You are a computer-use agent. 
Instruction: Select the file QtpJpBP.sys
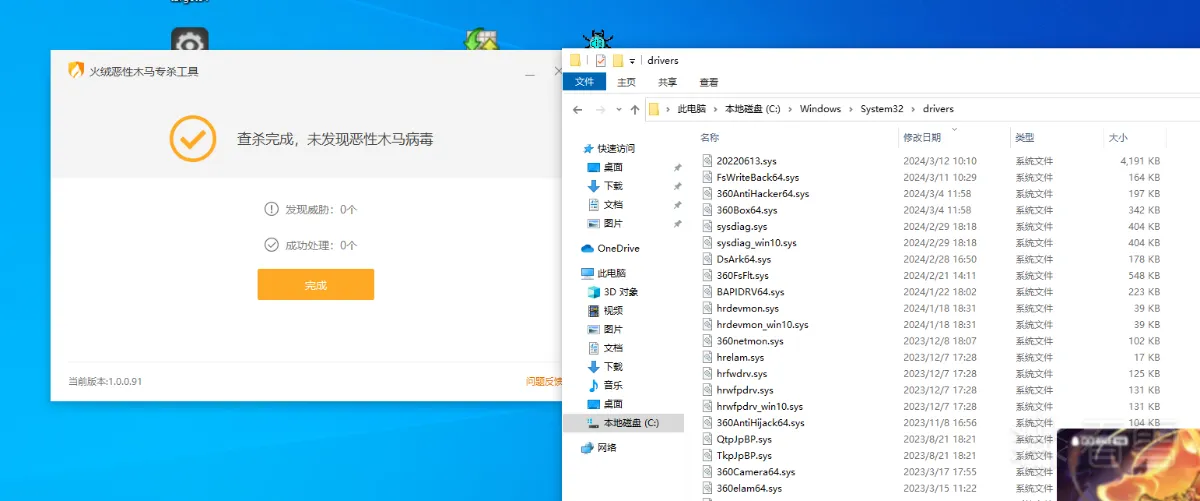(x=744, y=440)
